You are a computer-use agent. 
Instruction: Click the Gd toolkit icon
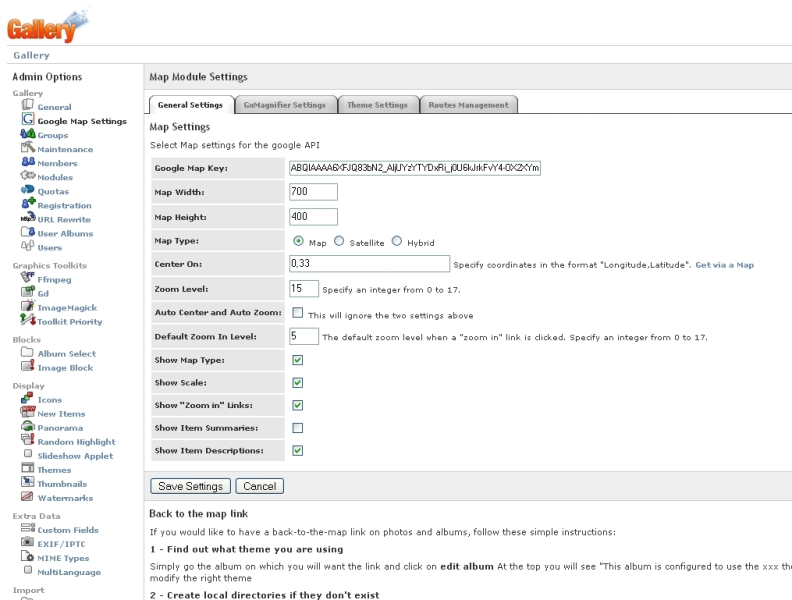pos(28,291)
